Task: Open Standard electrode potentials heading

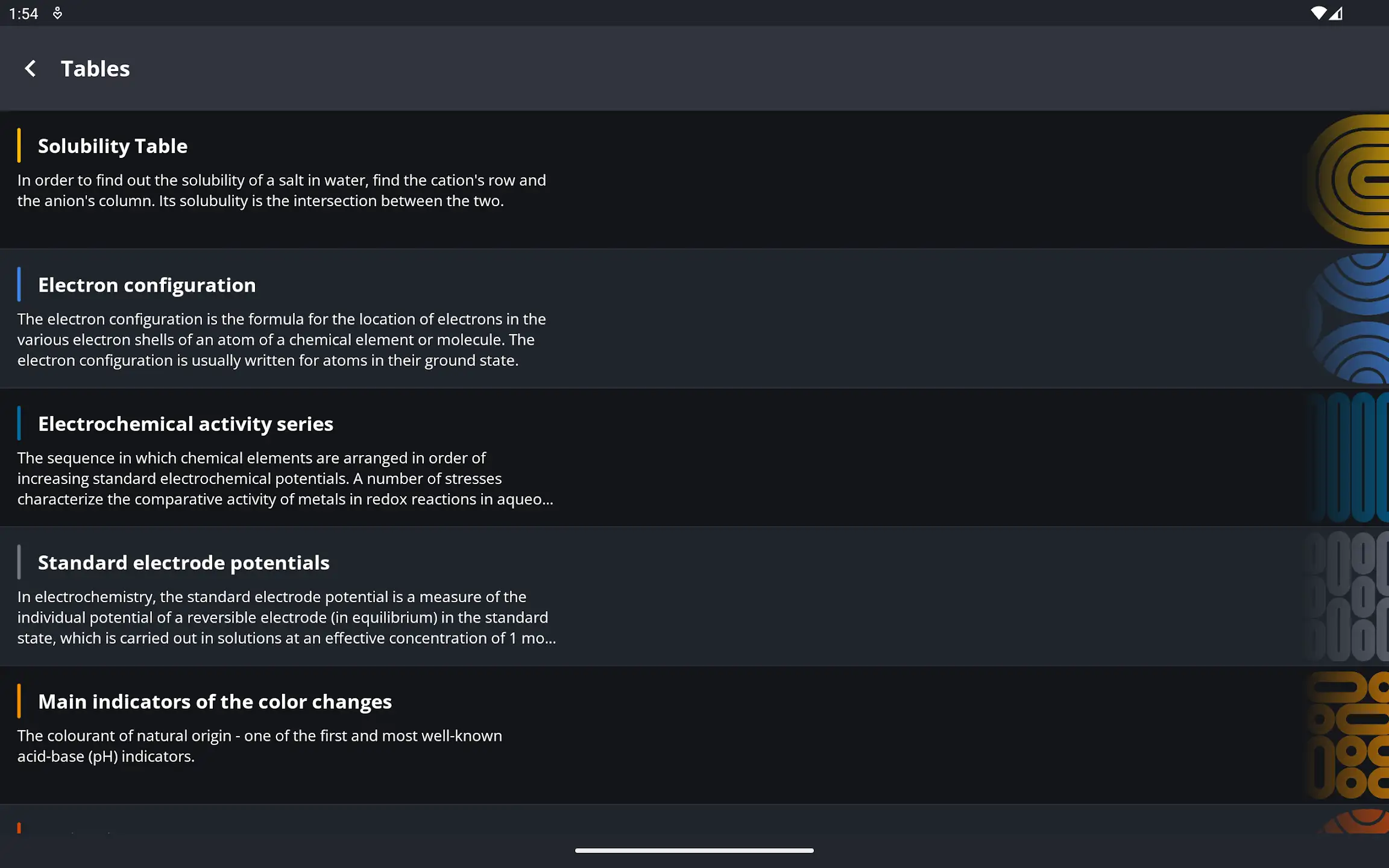Action: point(184,562)
